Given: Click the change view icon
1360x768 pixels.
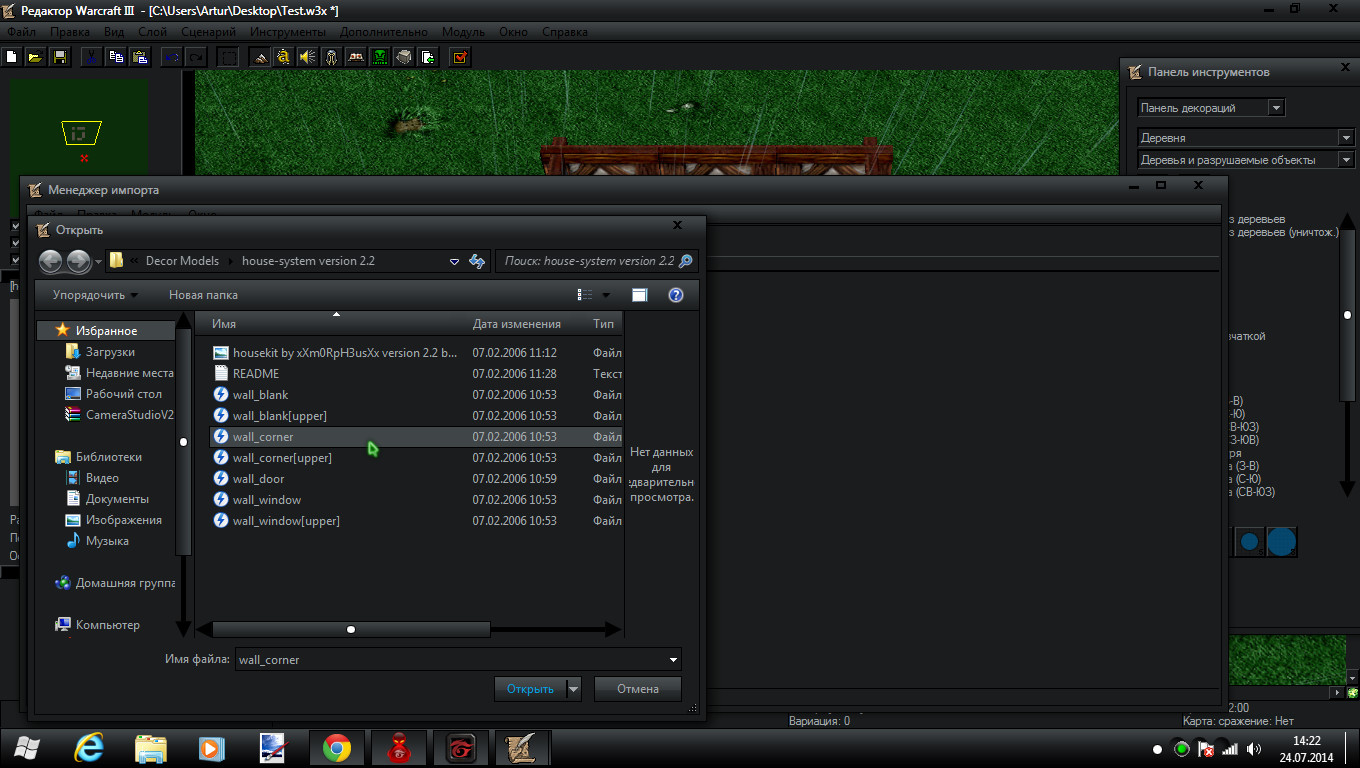Looking at the screenshot, I should click(x=585, y=295).
